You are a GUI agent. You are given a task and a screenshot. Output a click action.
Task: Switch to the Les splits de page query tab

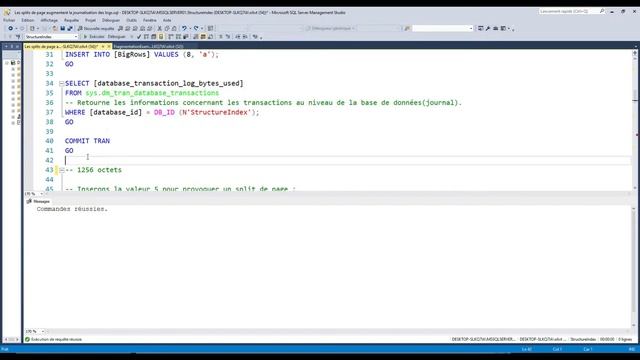coord(61,47)
